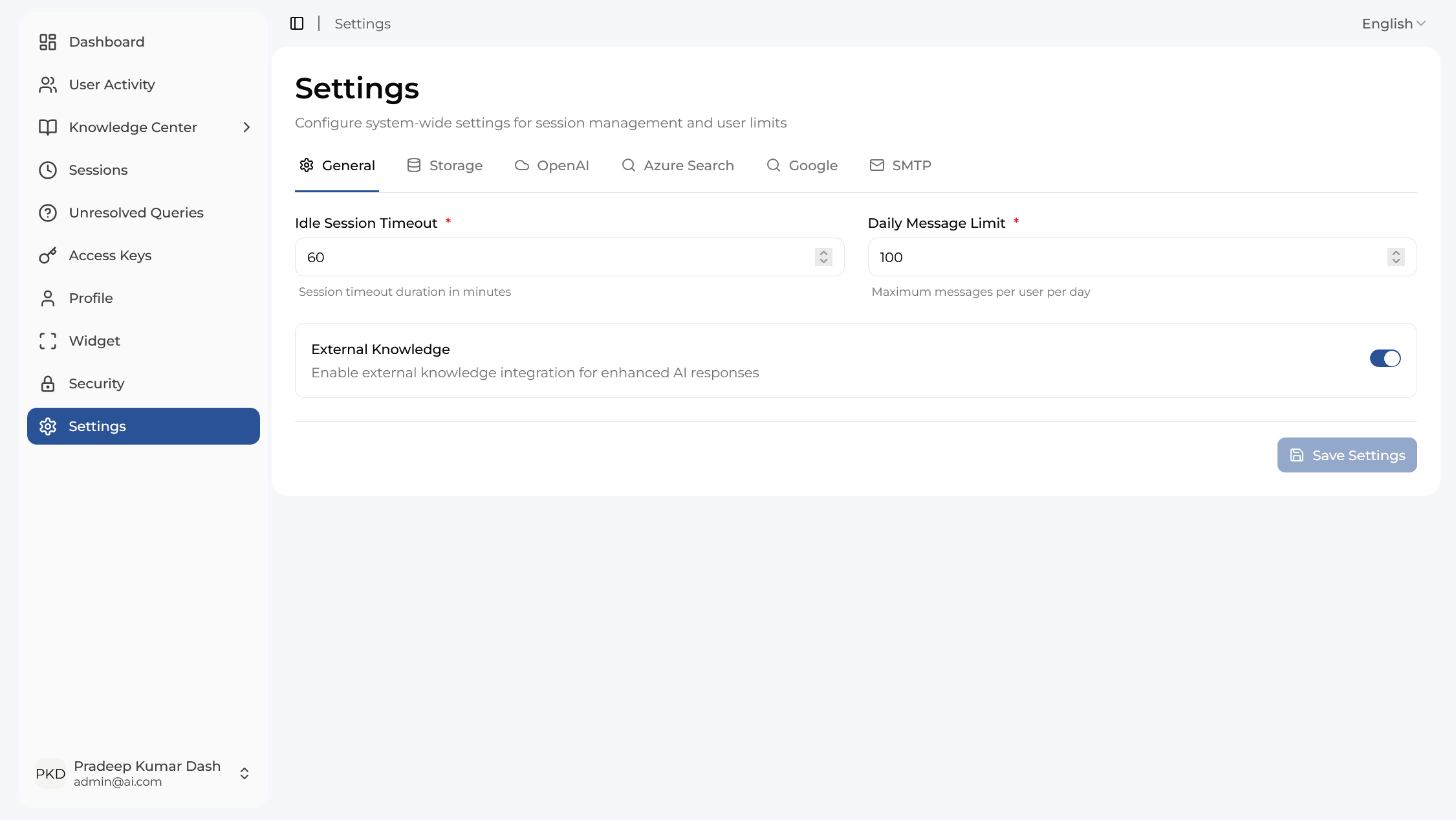Open the Profile page
The height and width of the screenshot is (820, 1456).
pyautogui.click(x=144, y=298)
